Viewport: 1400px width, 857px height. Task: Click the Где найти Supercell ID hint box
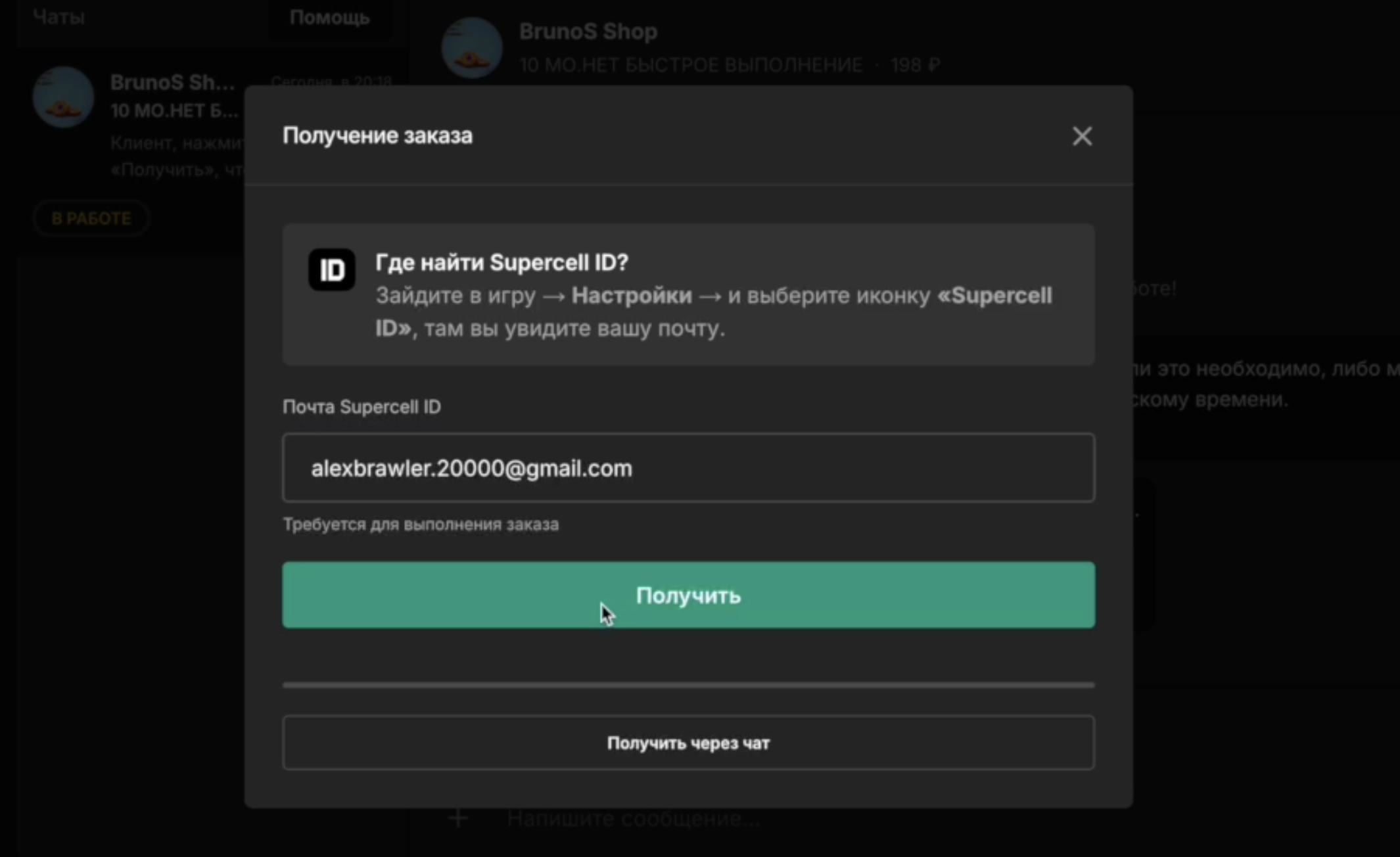(688, 294)
